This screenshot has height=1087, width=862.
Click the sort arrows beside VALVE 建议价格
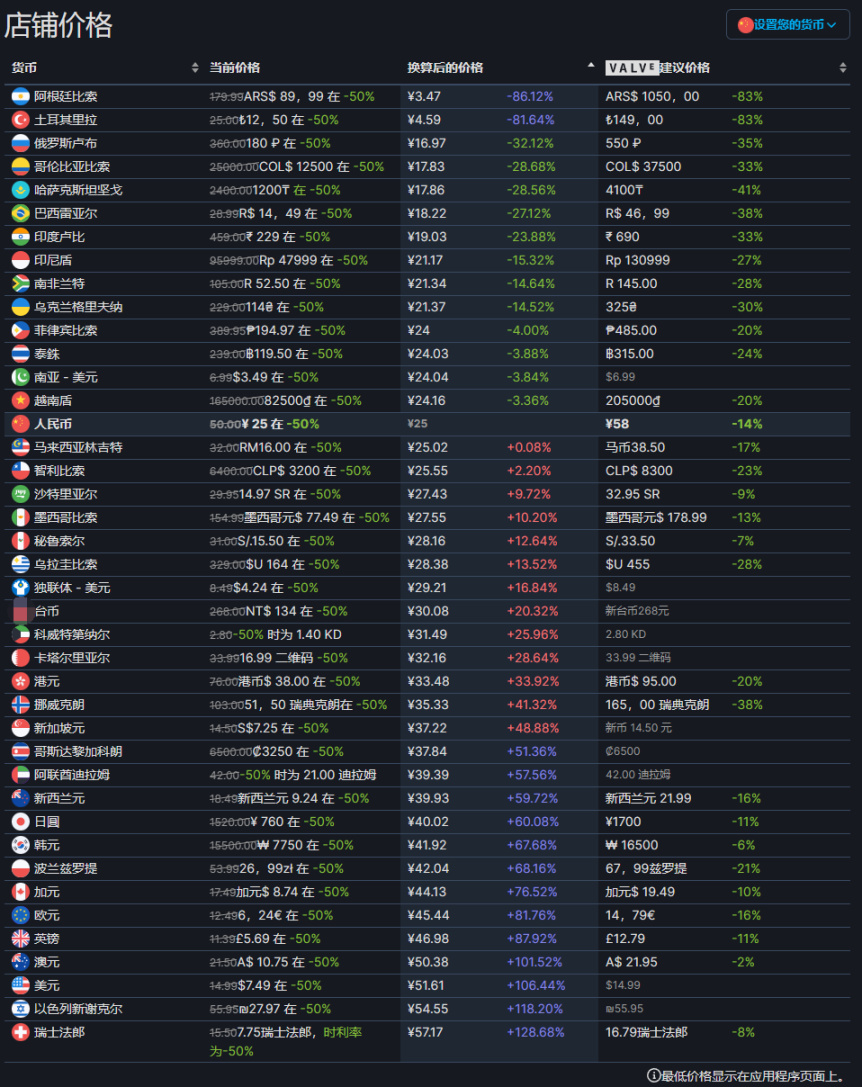pos(843,68)
